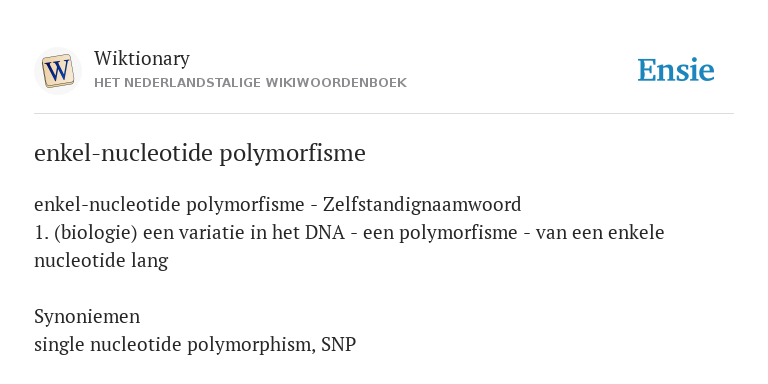Click the 'Het Nederlandstalige Wikiwoordenboek' subtitle
Viewport: 768px width, 384px height.
pos(250,83)
